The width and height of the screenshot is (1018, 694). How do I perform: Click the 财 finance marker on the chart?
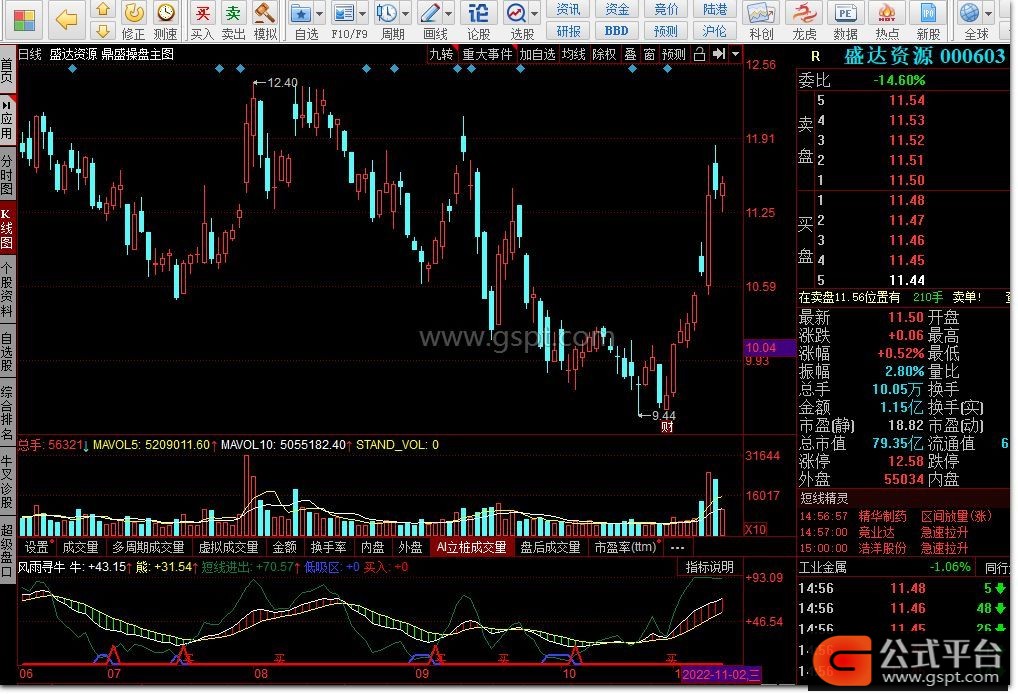click(x=667, y=427)
